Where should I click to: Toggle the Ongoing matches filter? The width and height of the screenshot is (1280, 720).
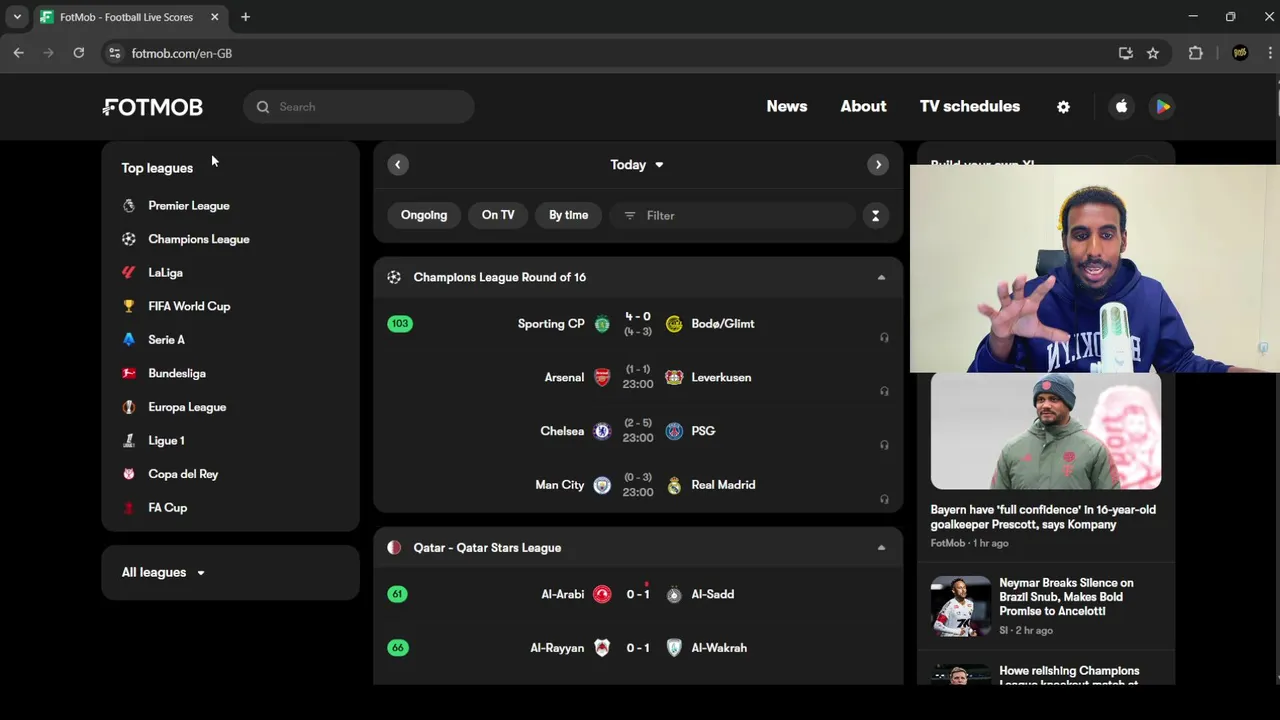[x=424, y=215]
